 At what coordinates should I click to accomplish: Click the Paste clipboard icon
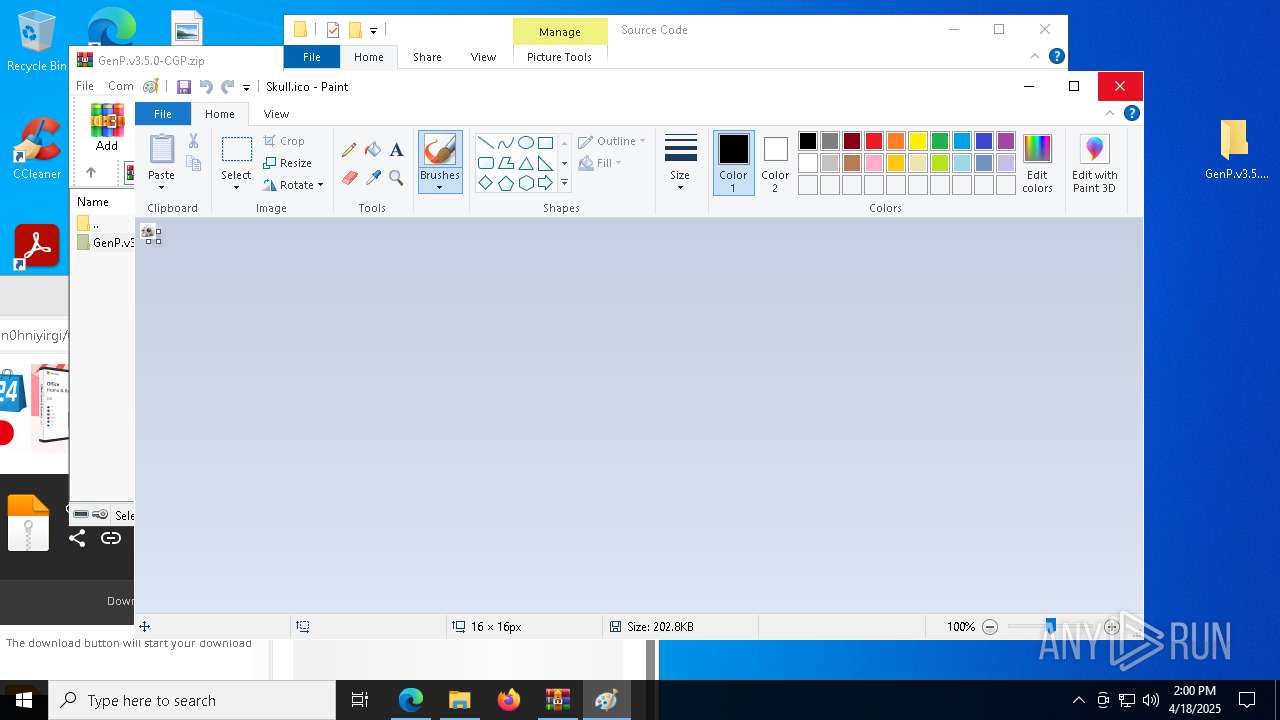pos(161,149)
